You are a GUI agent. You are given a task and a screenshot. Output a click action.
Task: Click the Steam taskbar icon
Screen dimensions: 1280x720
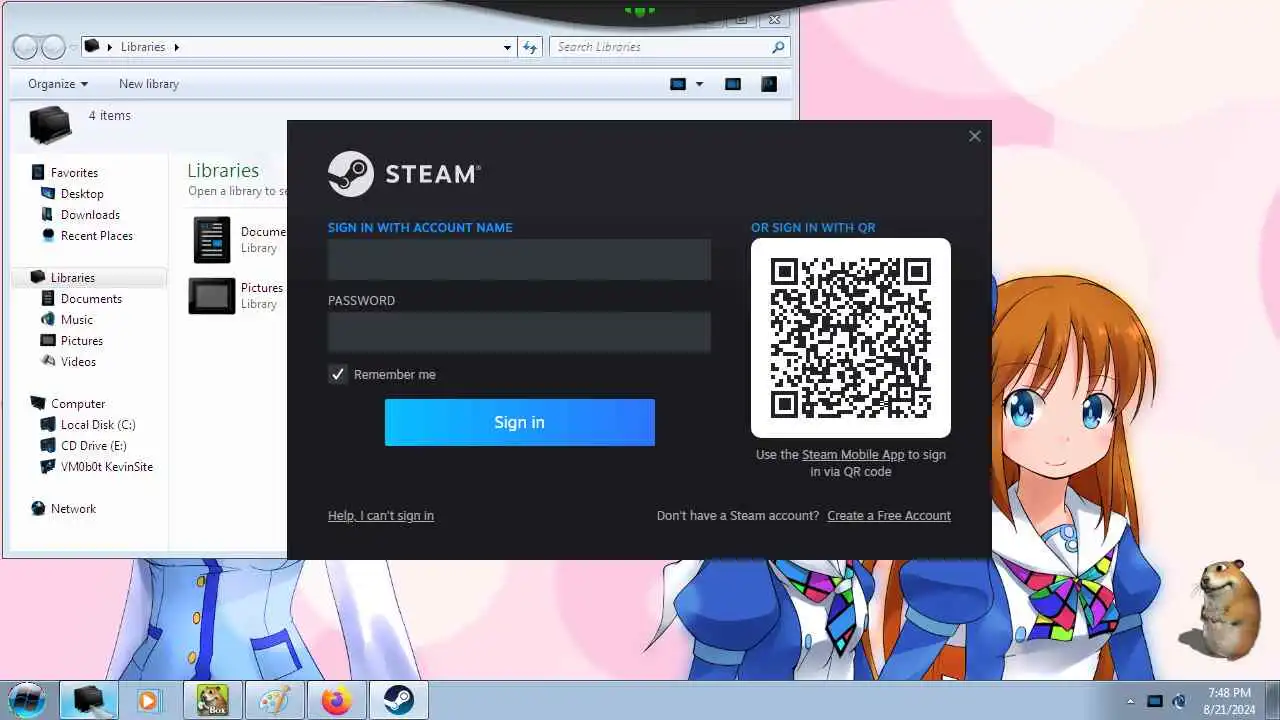(399, 700)
